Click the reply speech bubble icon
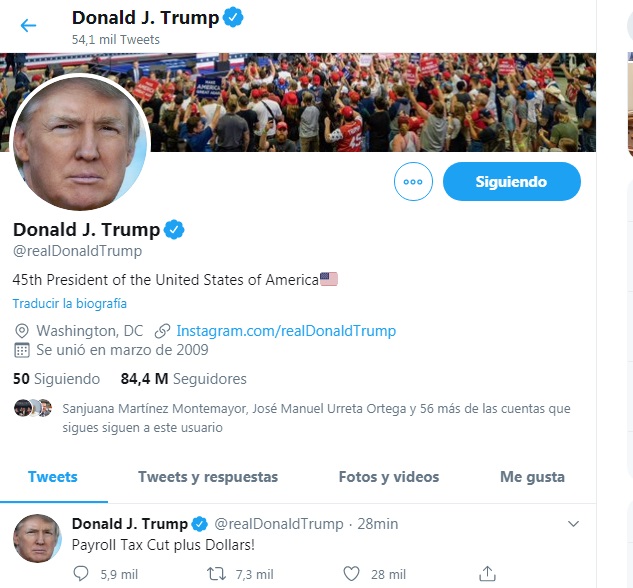This screenshot has height=588, width=633. tap(81, 573)
